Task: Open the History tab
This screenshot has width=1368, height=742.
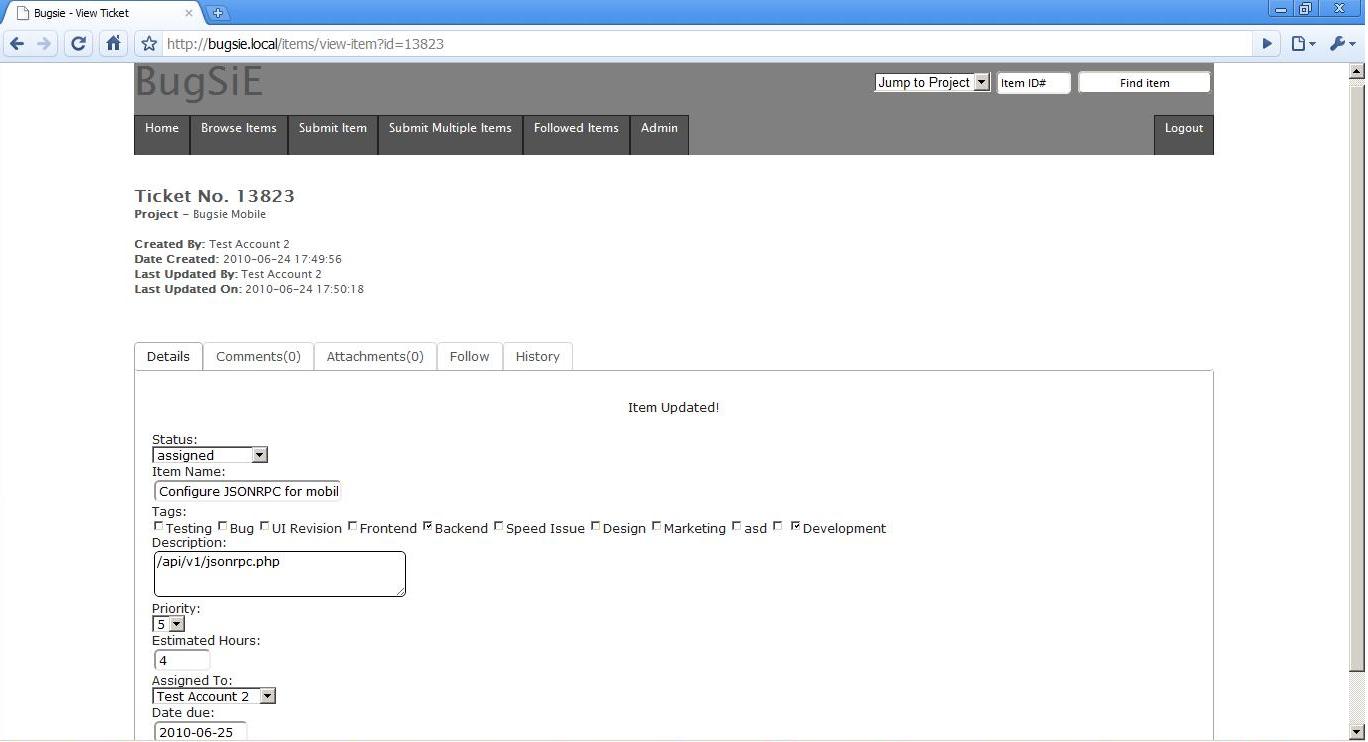Action: tap(537, 357)
